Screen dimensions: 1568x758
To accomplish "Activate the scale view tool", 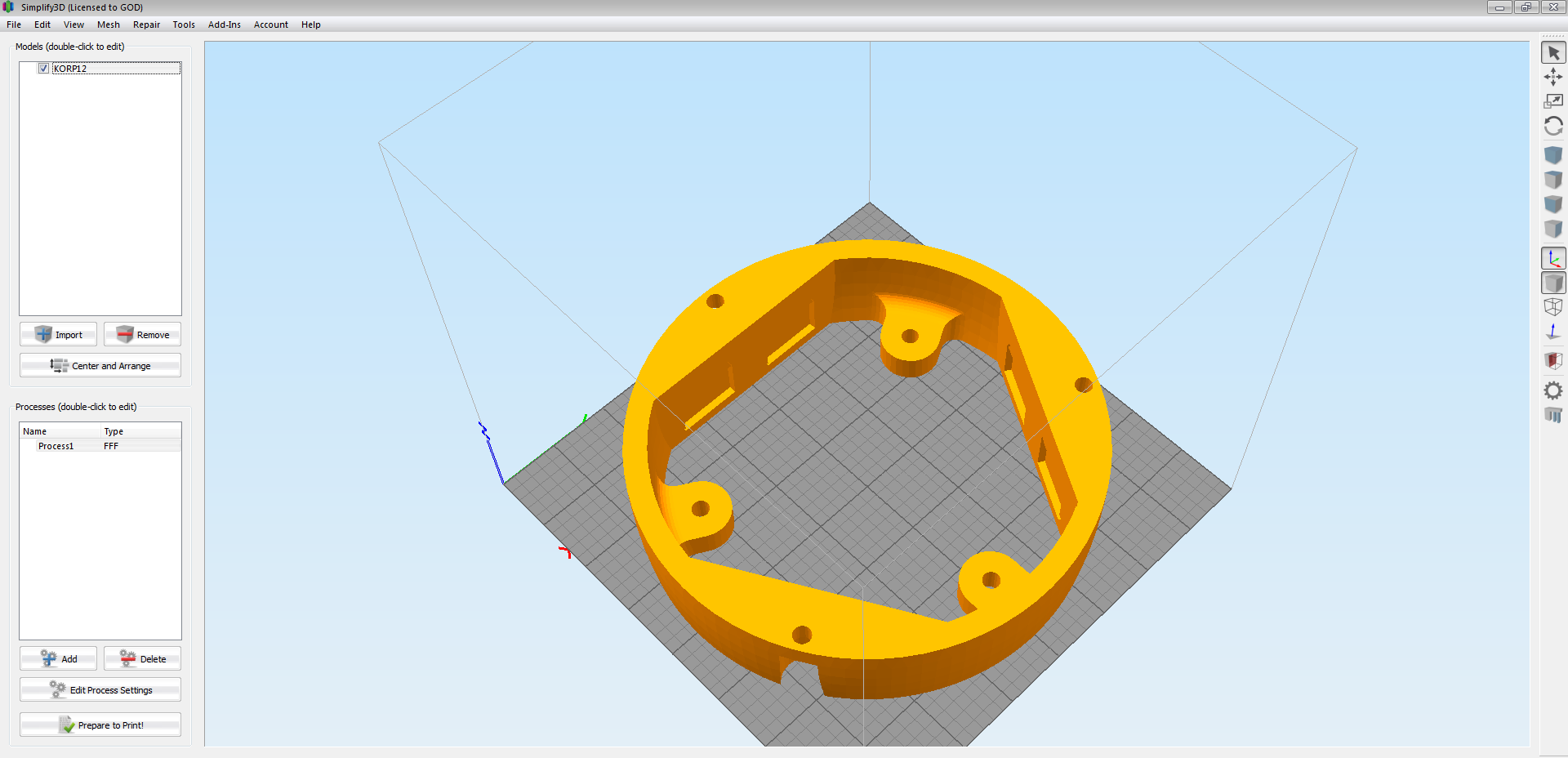I will coord(1553,101).
